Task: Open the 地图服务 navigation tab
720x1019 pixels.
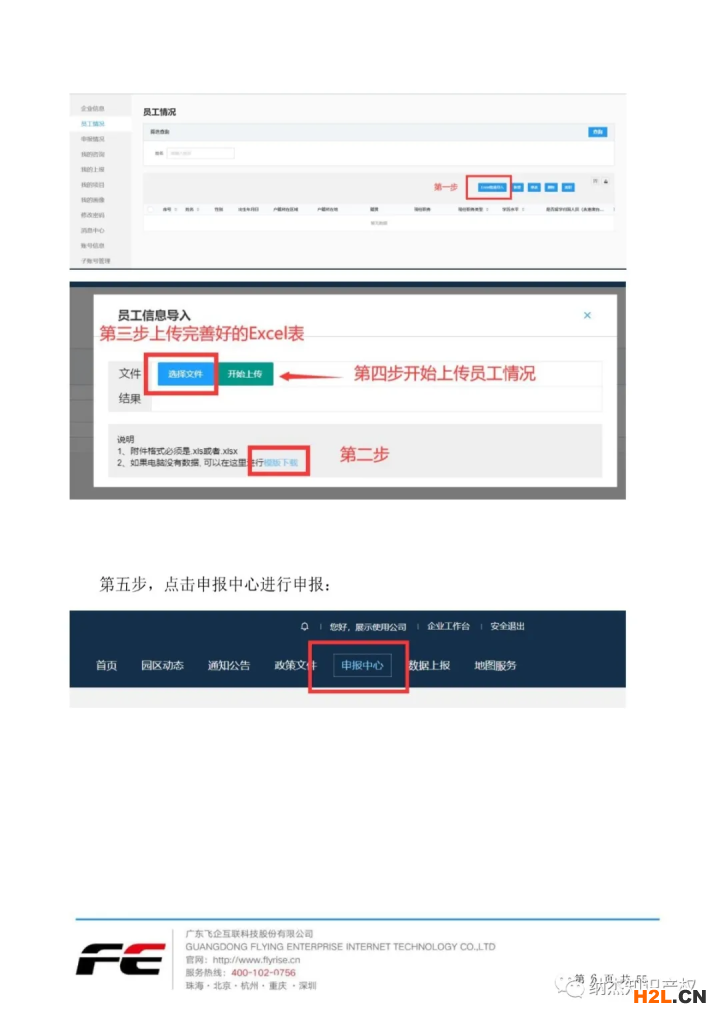Action: tap(495, 665)
